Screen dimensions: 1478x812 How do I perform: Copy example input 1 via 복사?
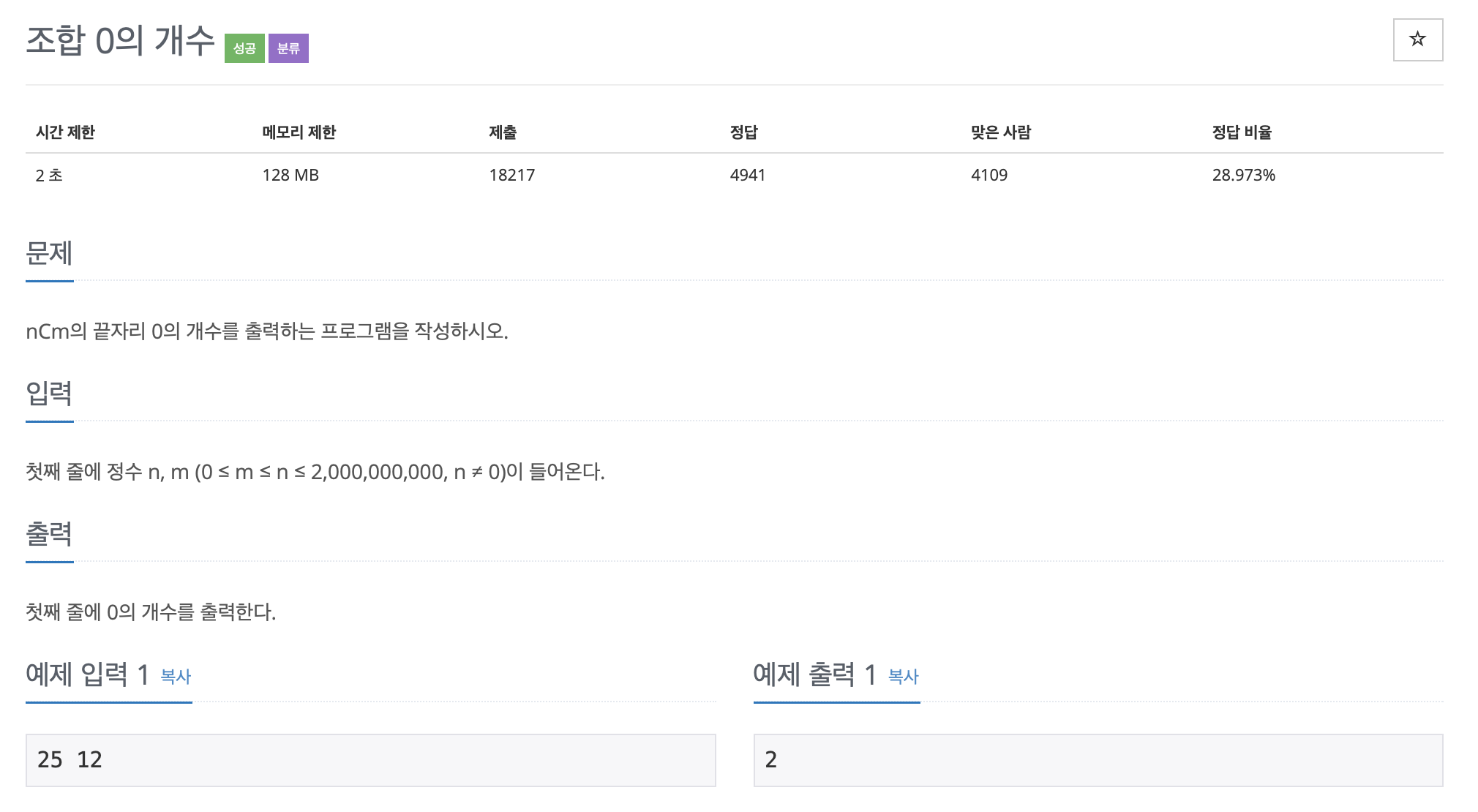coord(176,677)
